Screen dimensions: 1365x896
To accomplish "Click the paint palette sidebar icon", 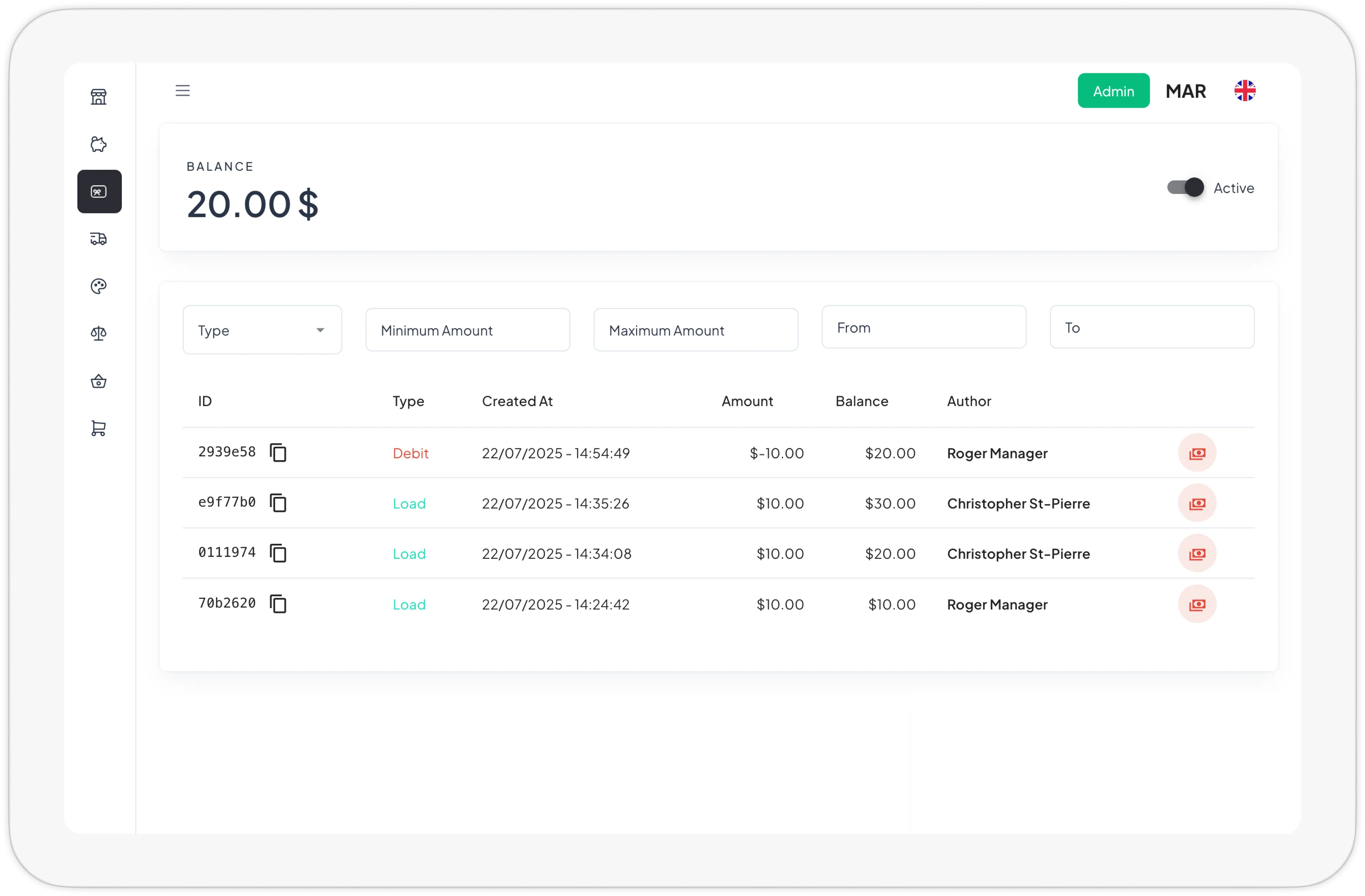I will point(99,286).
